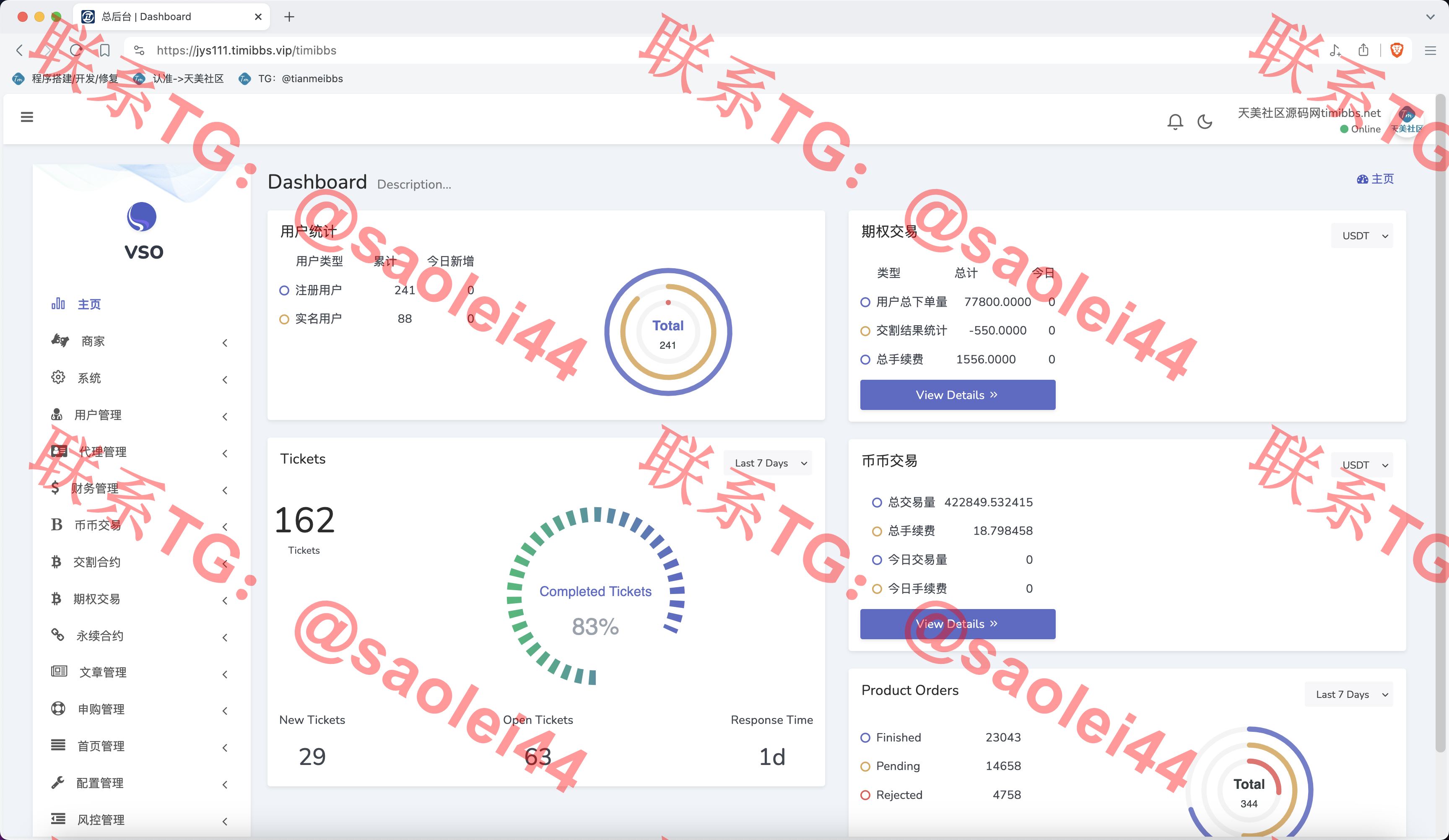
Task: Click the 商家 handshake icon
Action: [x=60, y=340]
